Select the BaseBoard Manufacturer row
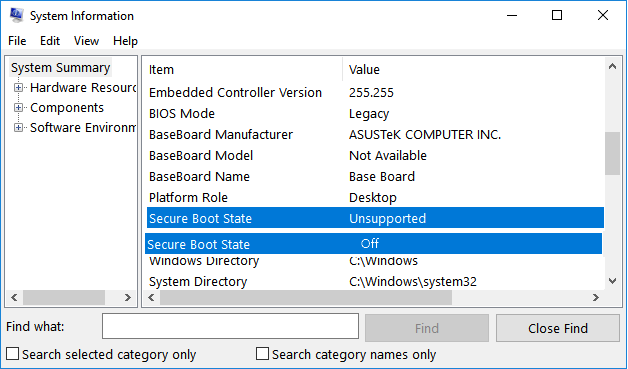 click(375, 135)
